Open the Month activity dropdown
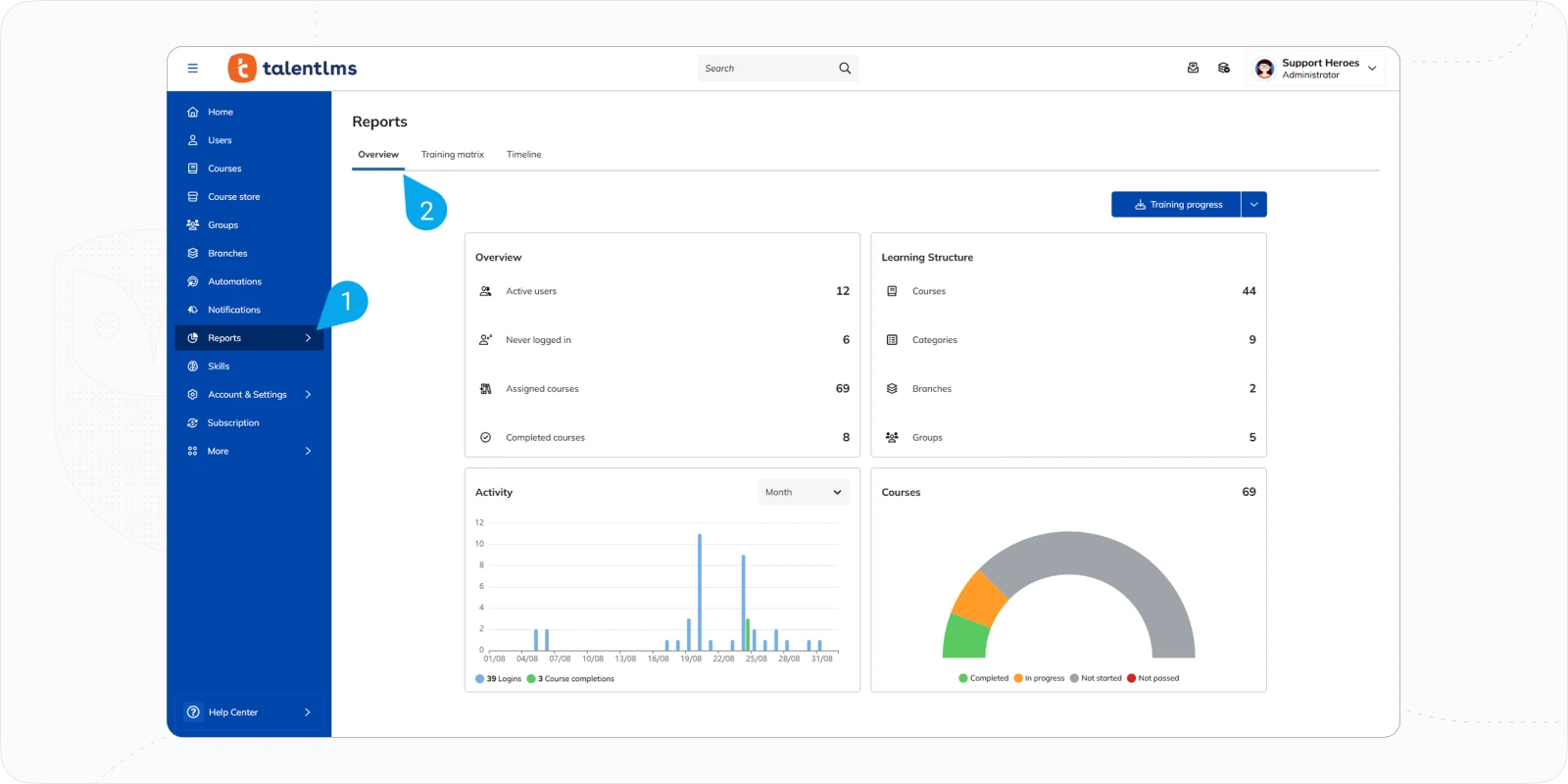 [x=804, y=492]
